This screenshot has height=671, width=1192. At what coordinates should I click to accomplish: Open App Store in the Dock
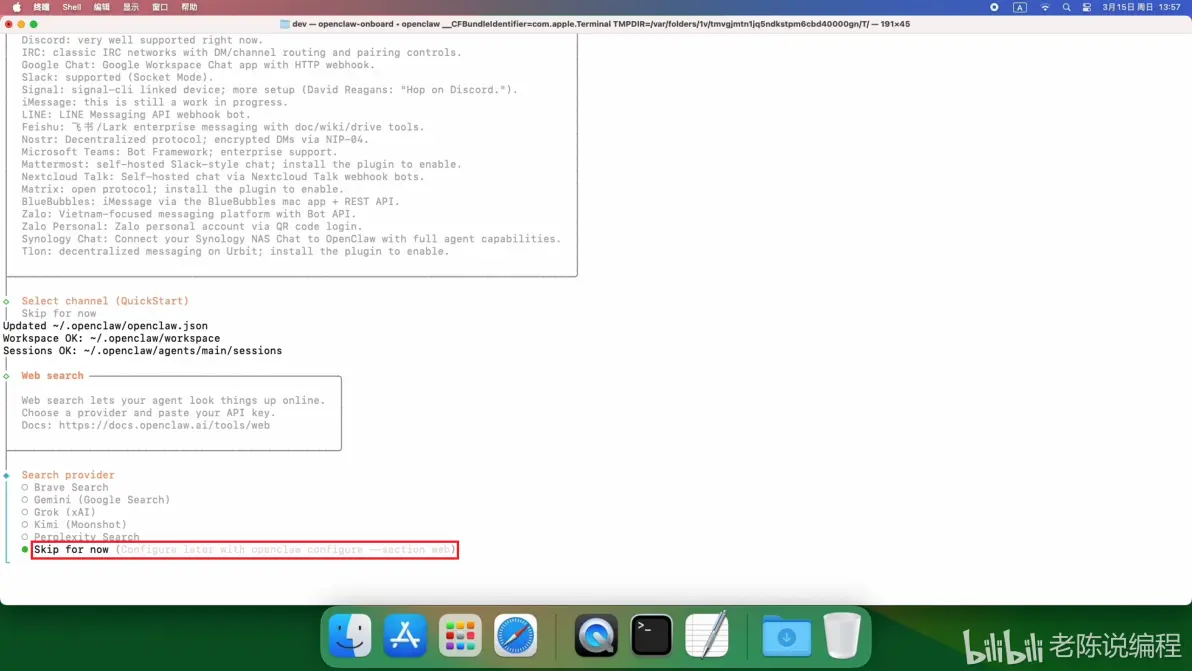[405, 635]
